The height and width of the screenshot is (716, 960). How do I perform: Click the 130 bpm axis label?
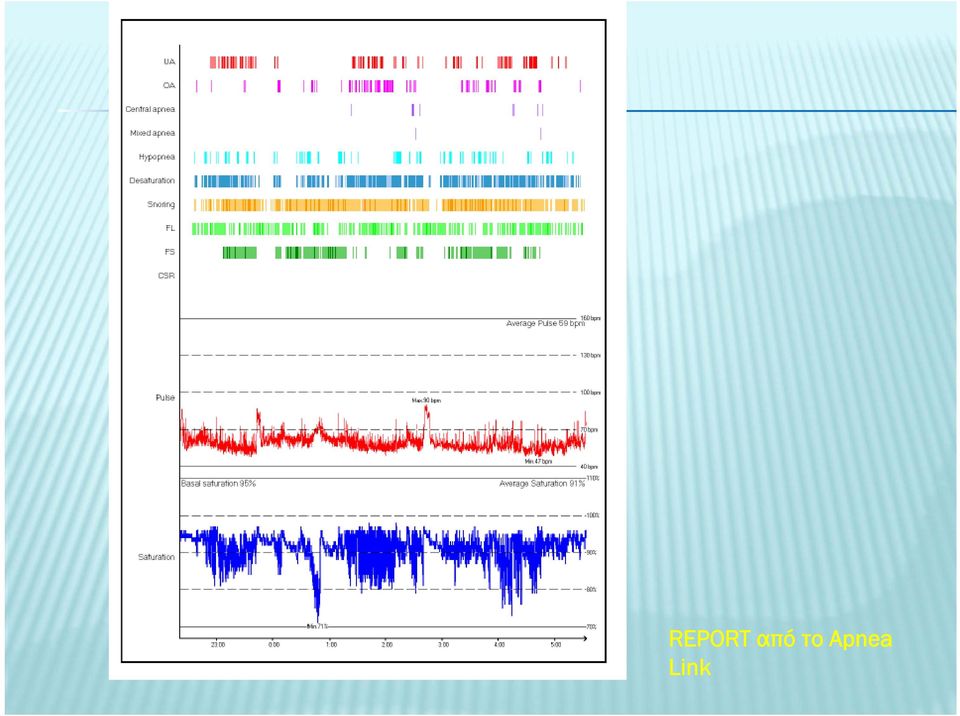coord(590,355)
